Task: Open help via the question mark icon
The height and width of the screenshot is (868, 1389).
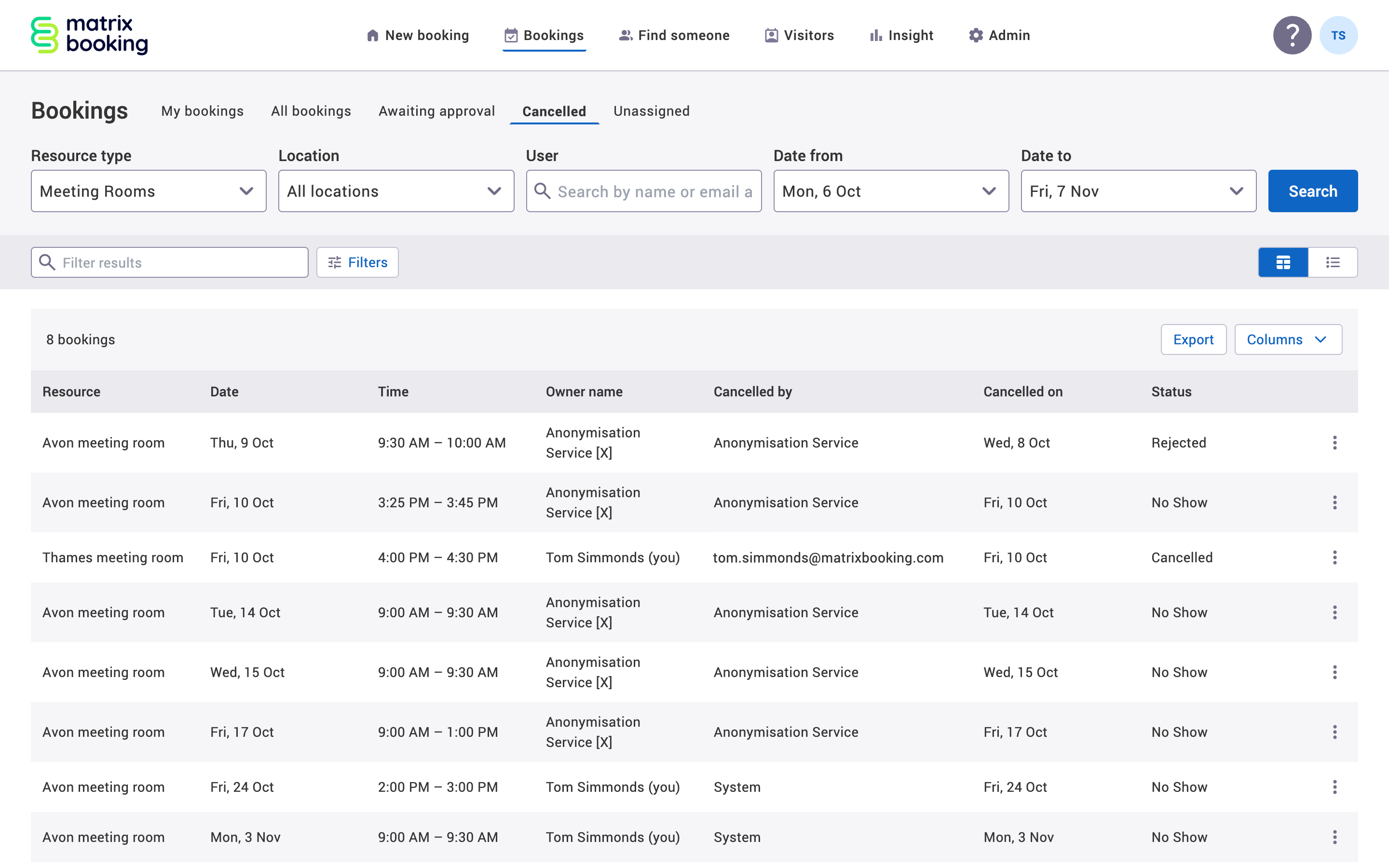Action: [x=1292, y=35]
